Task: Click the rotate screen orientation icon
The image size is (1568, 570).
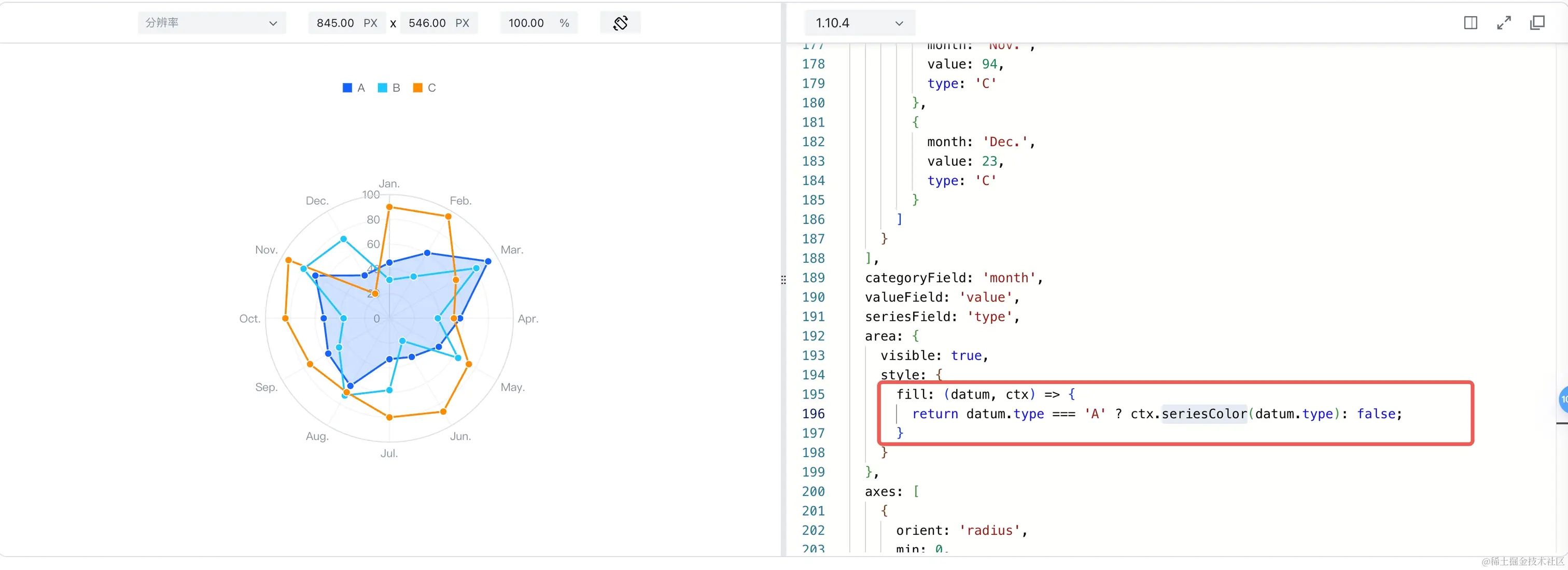Action: tap(620, 23)
